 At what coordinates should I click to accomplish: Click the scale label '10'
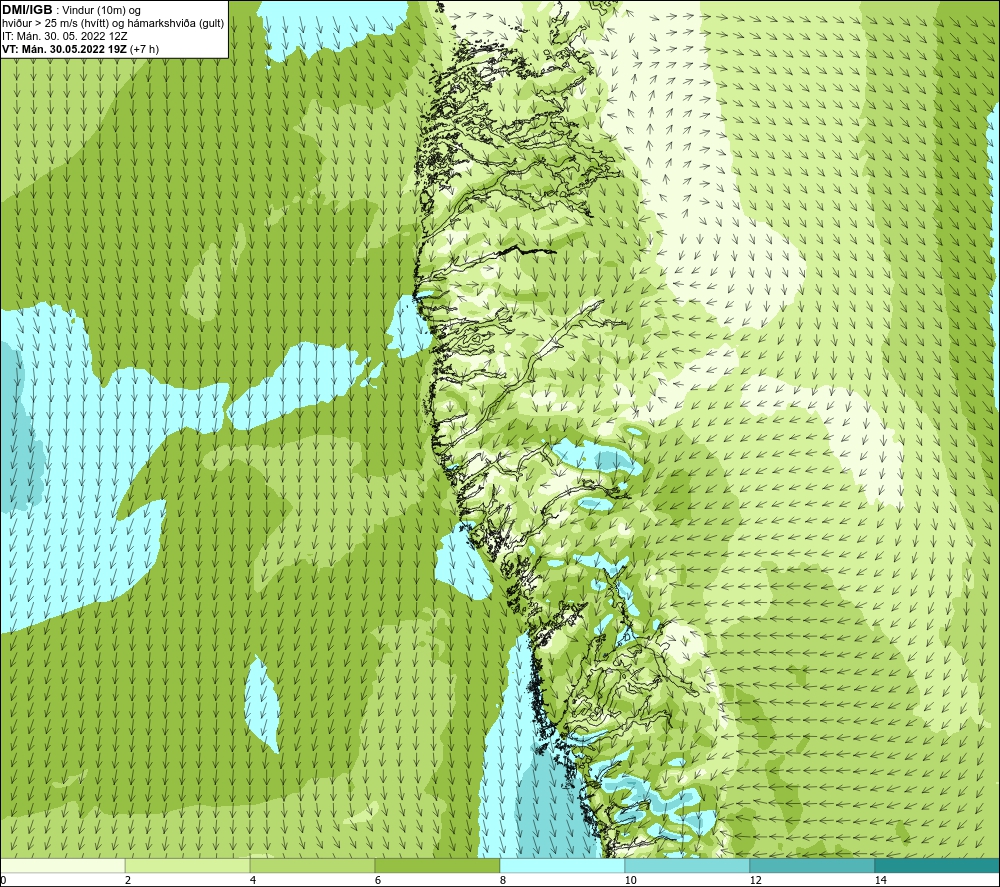pyautogui.click(x=631, y=880)
